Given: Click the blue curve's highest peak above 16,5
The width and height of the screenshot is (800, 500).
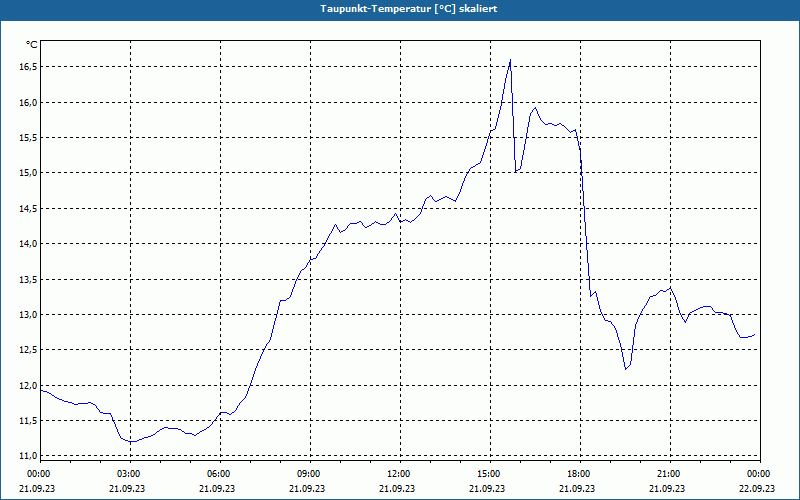Looking at the screenshot, I should (x=510, y=60).
